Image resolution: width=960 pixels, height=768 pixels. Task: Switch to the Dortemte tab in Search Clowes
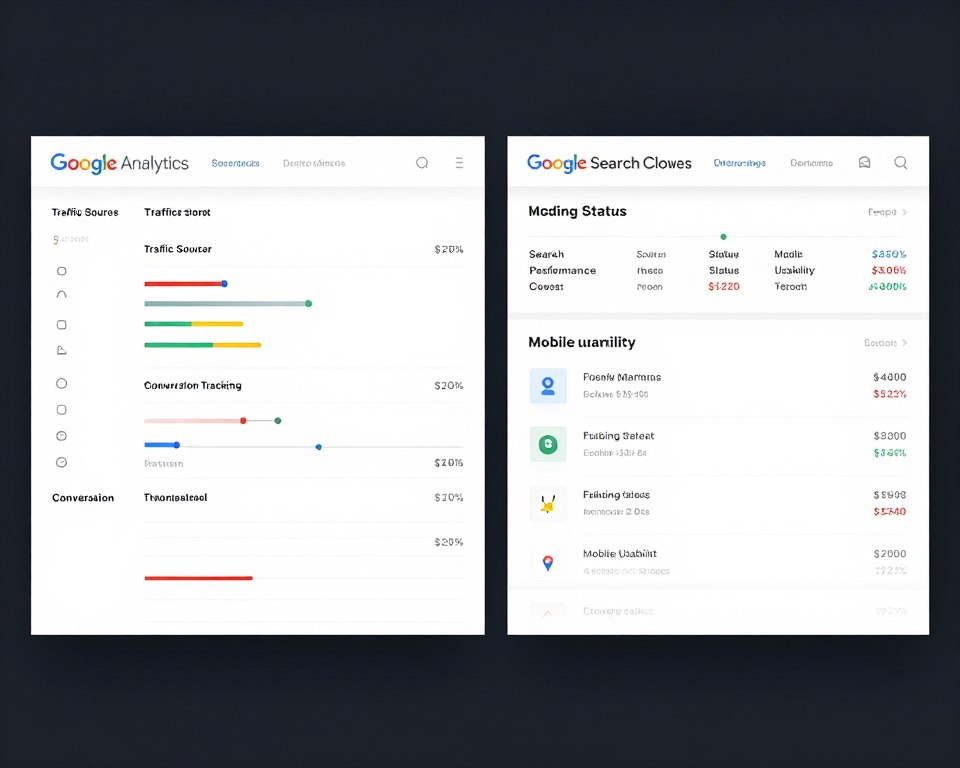(x=811, y=163)
